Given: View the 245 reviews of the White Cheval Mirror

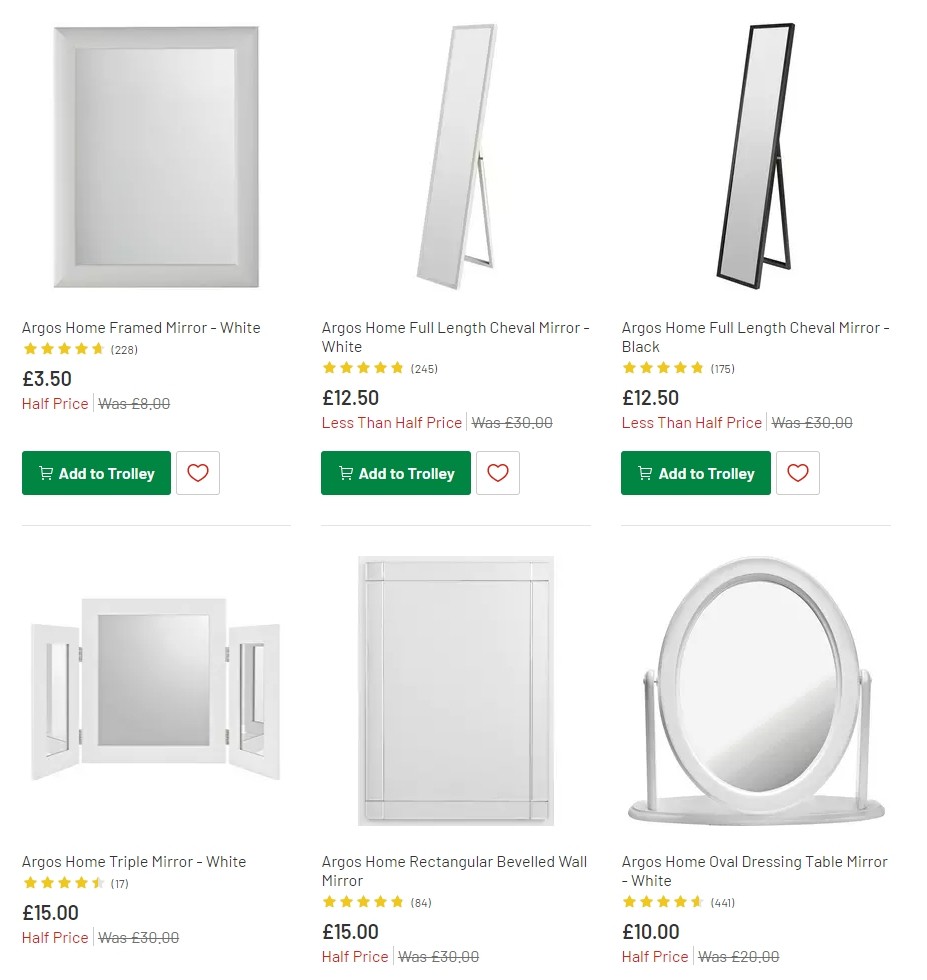Looking at the screenshot, I should (x=424, y=368).
